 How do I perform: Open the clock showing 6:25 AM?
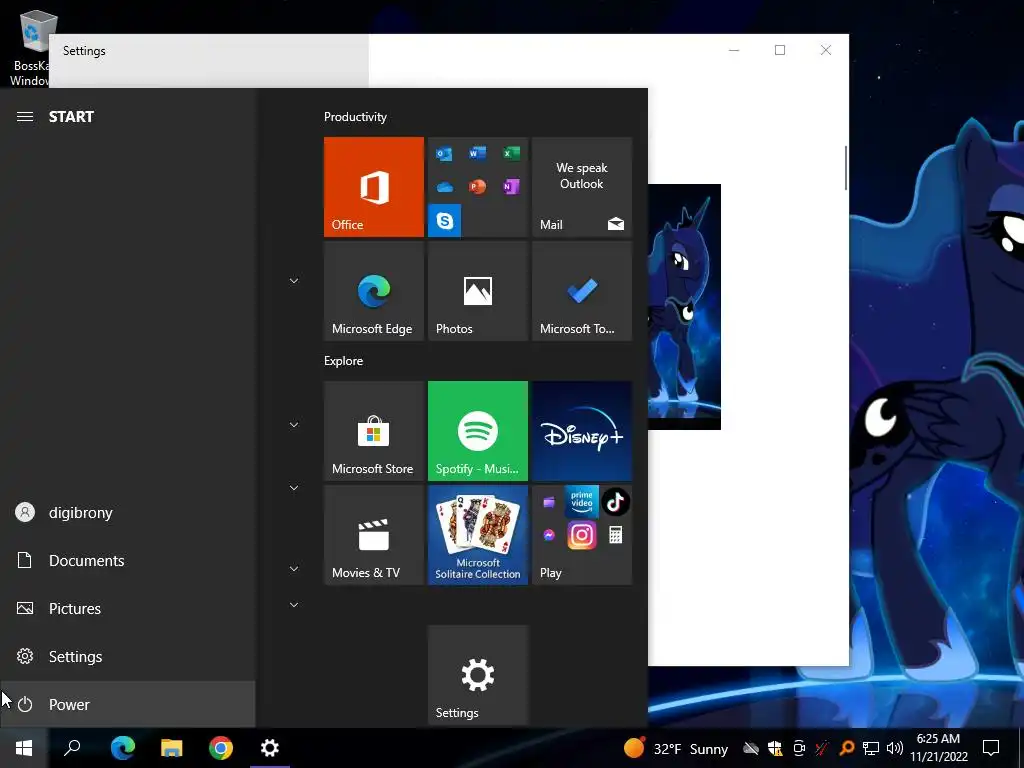pyautogui.click(x=938, y=748)
